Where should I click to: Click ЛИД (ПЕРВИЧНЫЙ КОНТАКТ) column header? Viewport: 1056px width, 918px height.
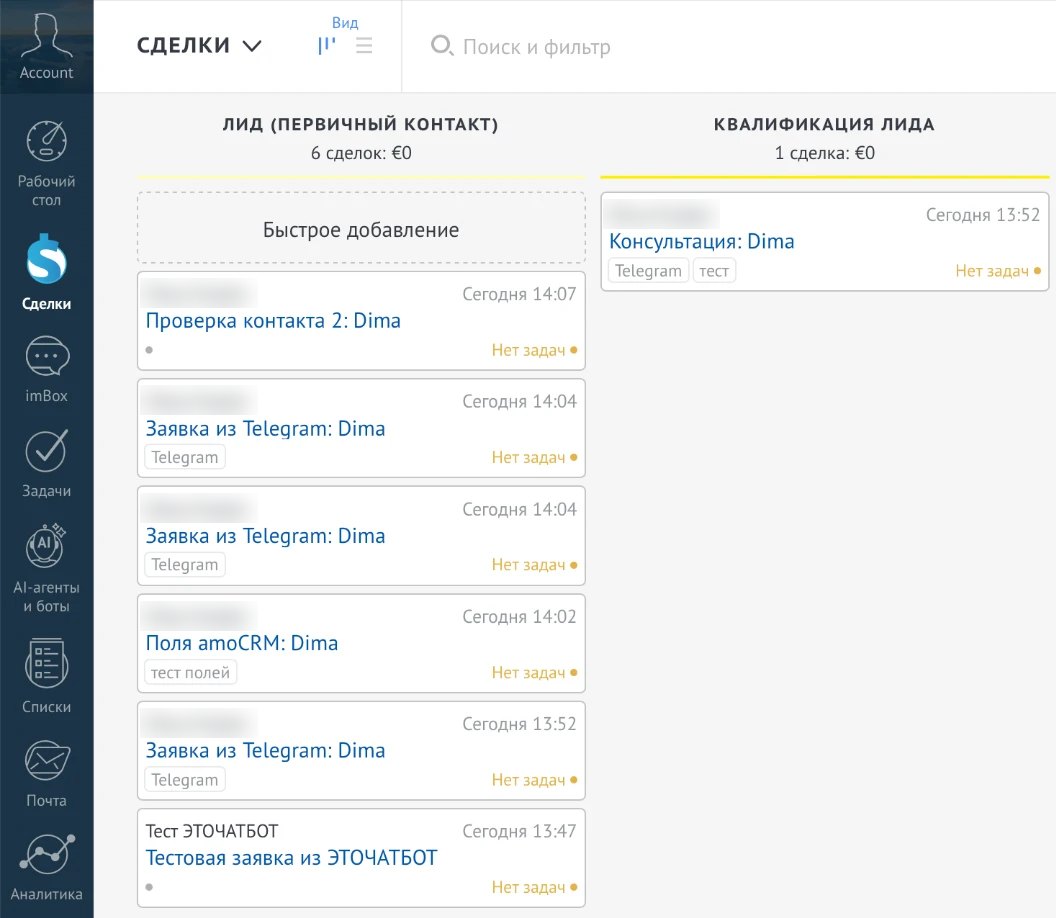pyautogui.click(x=360, y=125)
